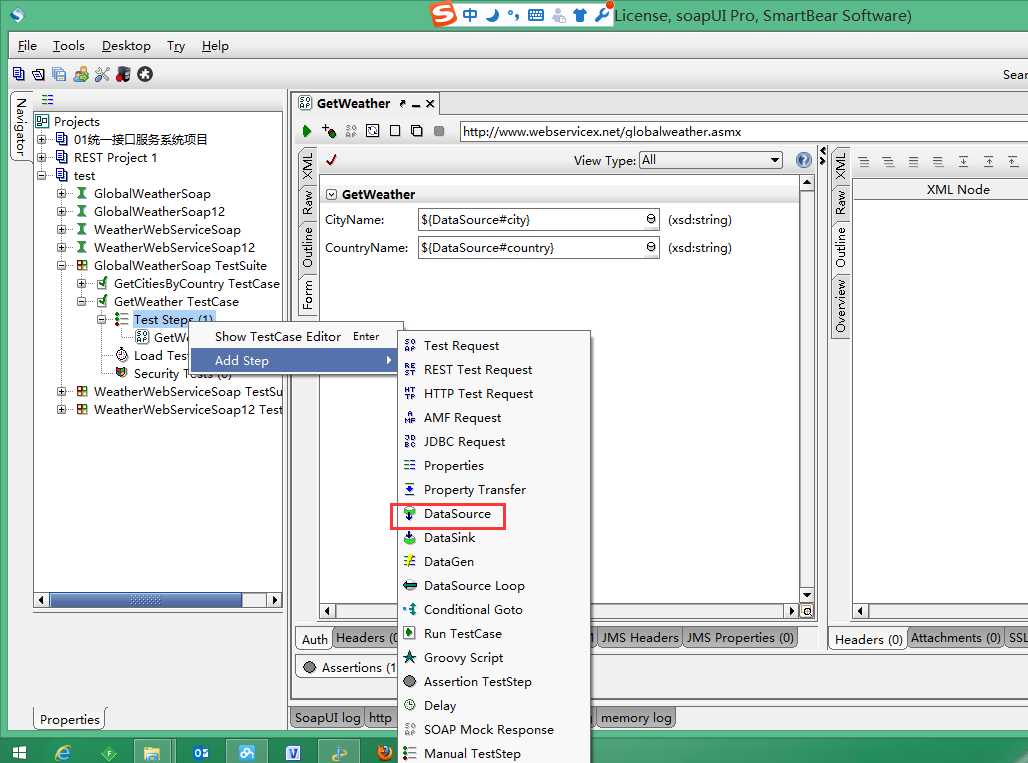Open the memory log tab
Image resolution: width=1028 pixels, height=763 pixels.
[x=635, y=718]
